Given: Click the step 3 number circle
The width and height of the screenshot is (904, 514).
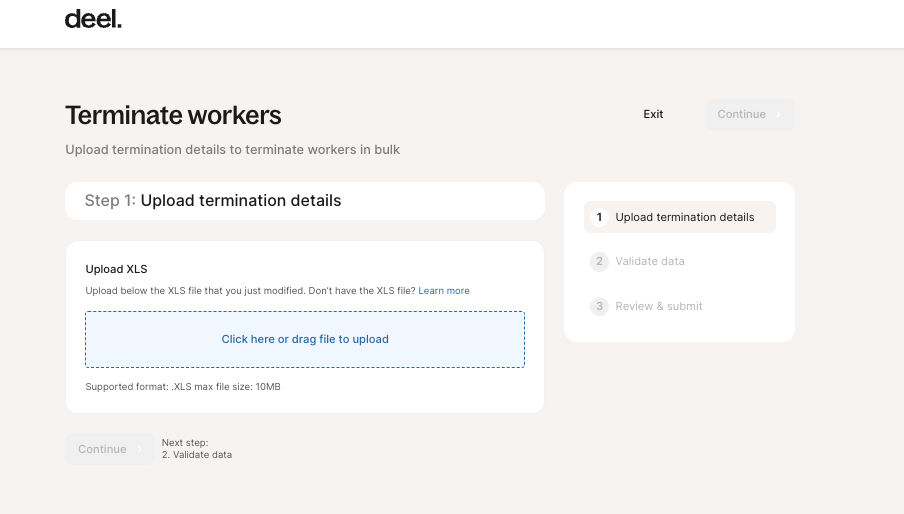Looking at the screenshot, I should coord(599,306).
